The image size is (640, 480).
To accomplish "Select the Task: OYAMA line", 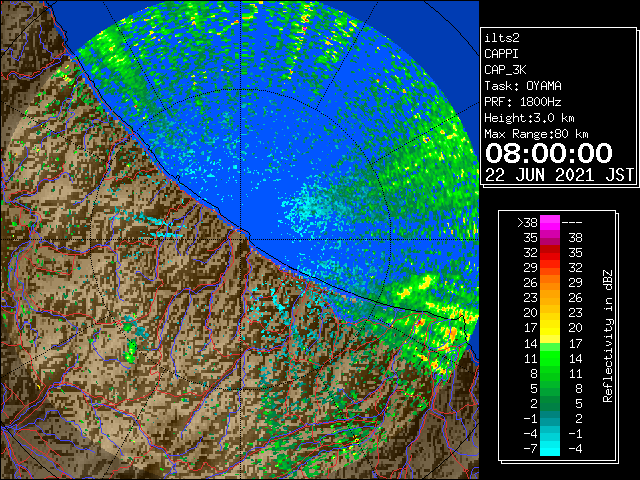I will [523, 86].
